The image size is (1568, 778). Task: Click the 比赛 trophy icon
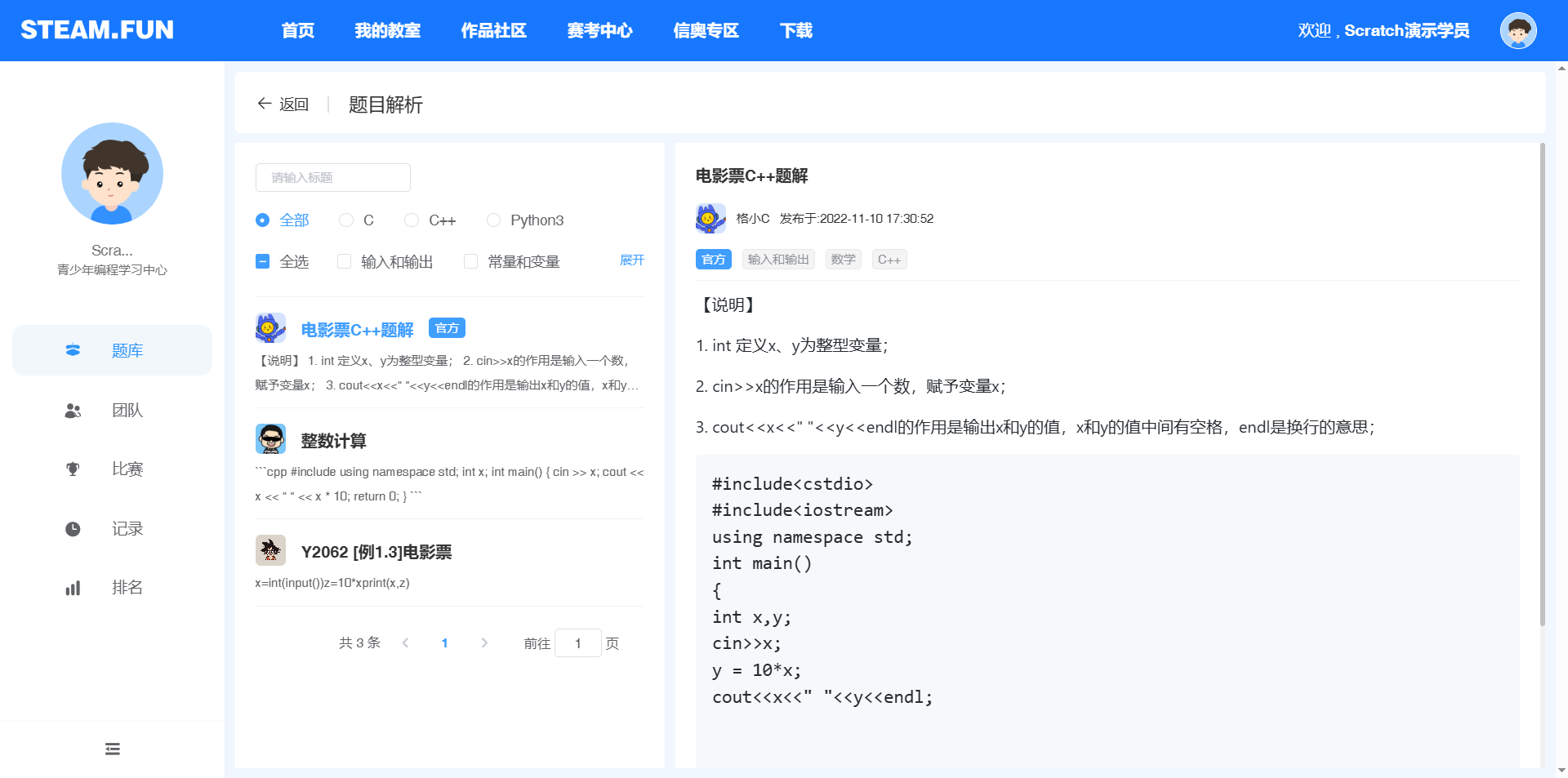tap(73, 469)
